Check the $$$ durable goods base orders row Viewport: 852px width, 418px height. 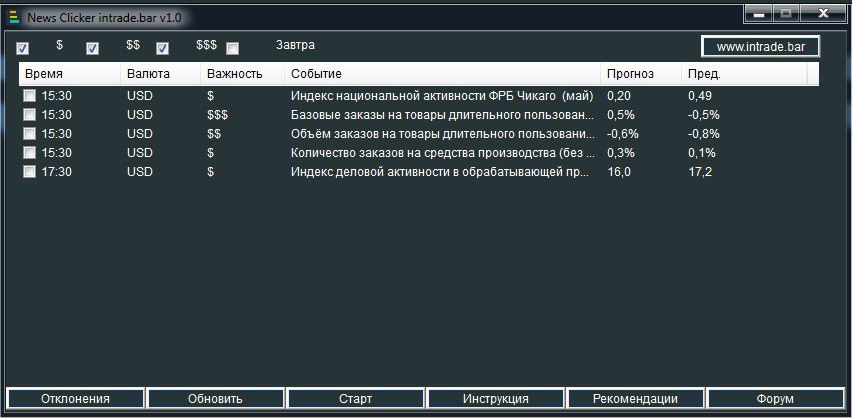pos(30,115)
